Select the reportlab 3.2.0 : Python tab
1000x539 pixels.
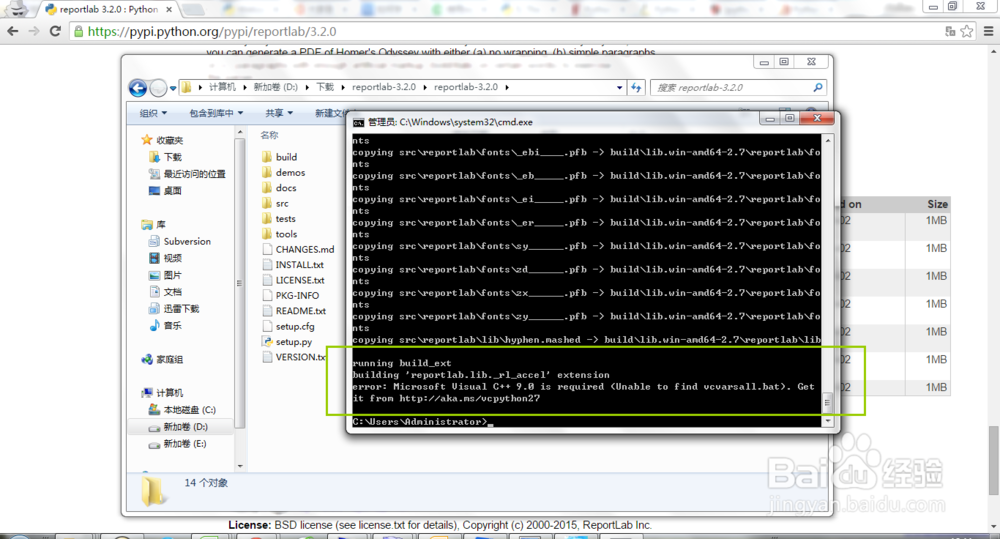tap(108, 10)
